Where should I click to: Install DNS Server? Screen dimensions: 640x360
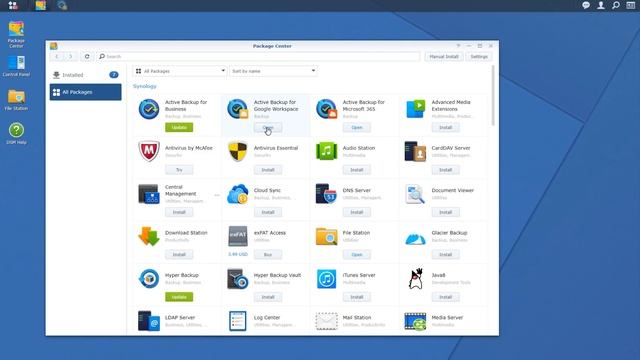357,212
